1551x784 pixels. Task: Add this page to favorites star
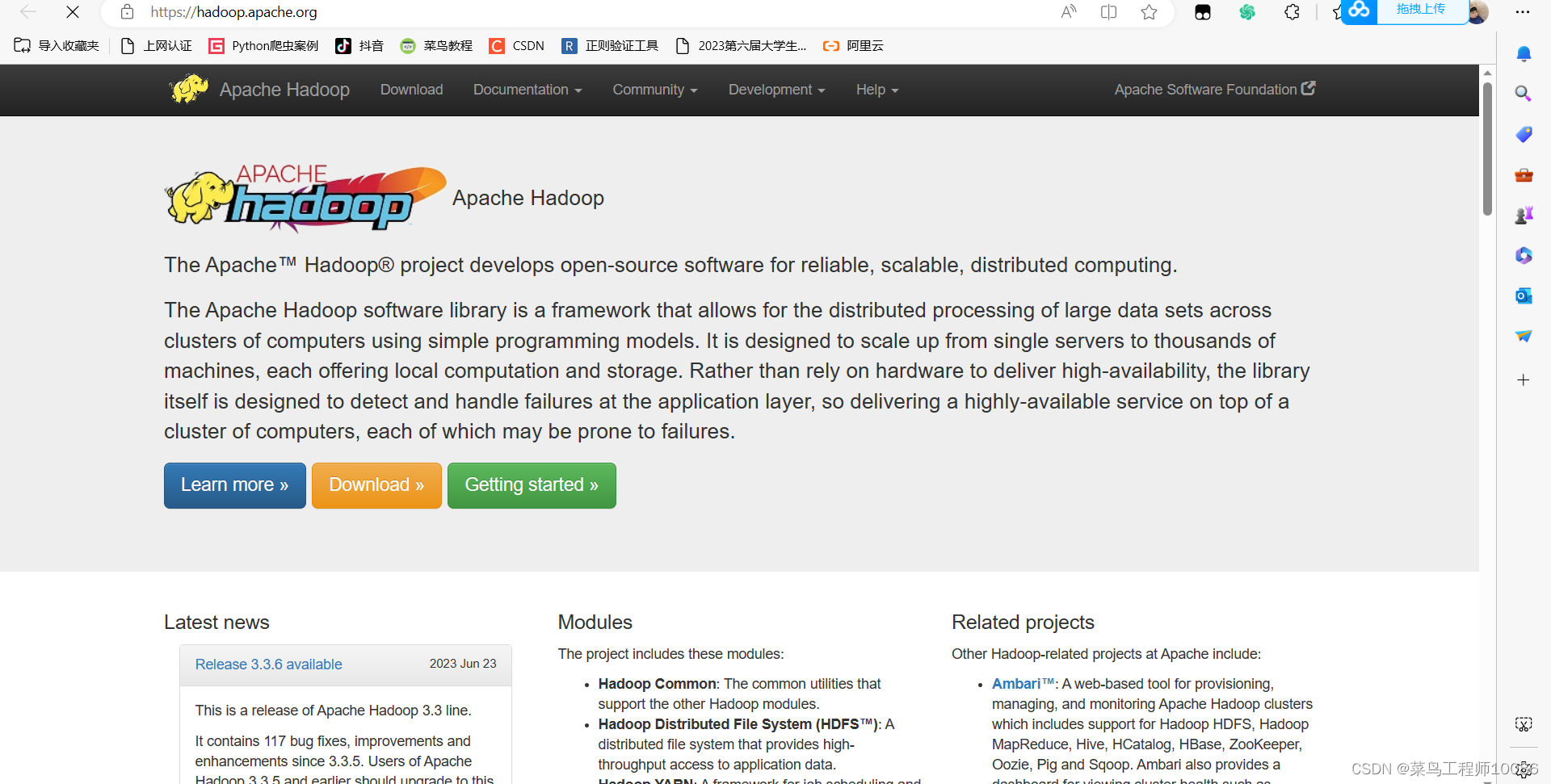1150,12
